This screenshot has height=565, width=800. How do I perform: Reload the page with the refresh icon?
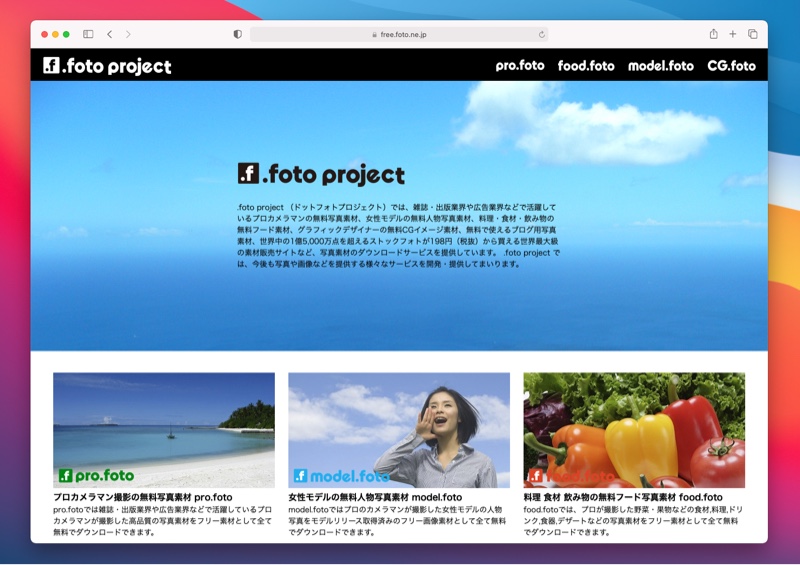click(541, 35)
